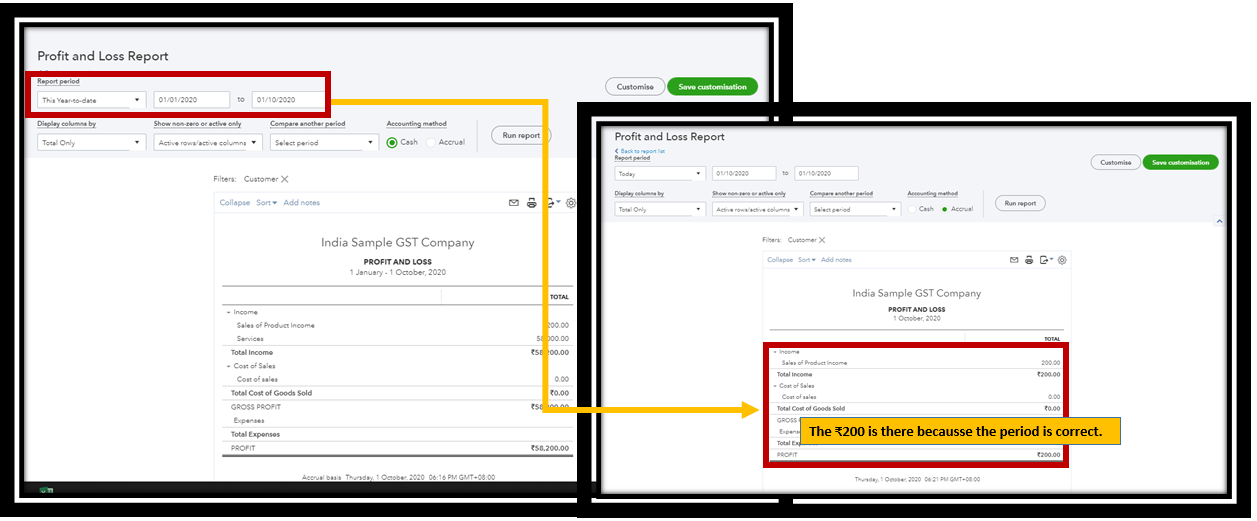Open report settings gear in left window
This screenshot has width=1257, height=521.
coord(571,203)
